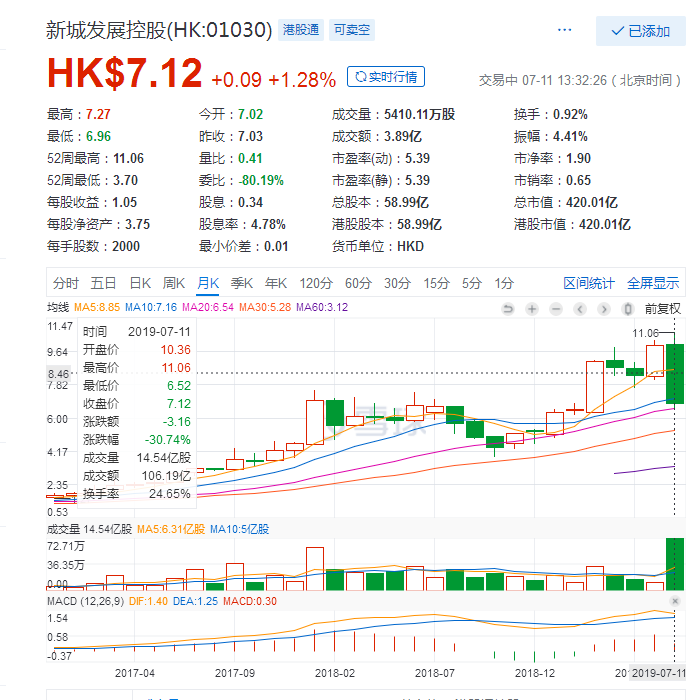This screenshot has width=699, height=700.
Task: Click the 已添加 watchlist button
Action: coord(641,31)
